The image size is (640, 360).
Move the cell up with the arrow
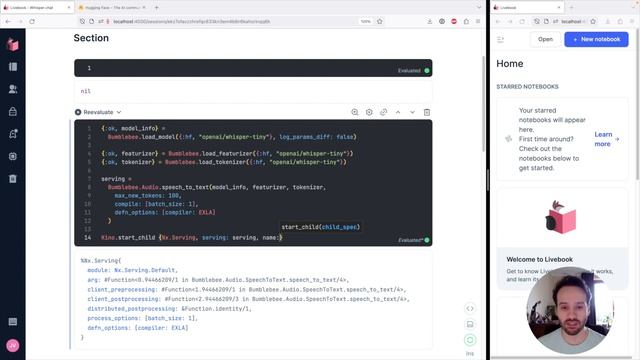[x=398, y=112]
